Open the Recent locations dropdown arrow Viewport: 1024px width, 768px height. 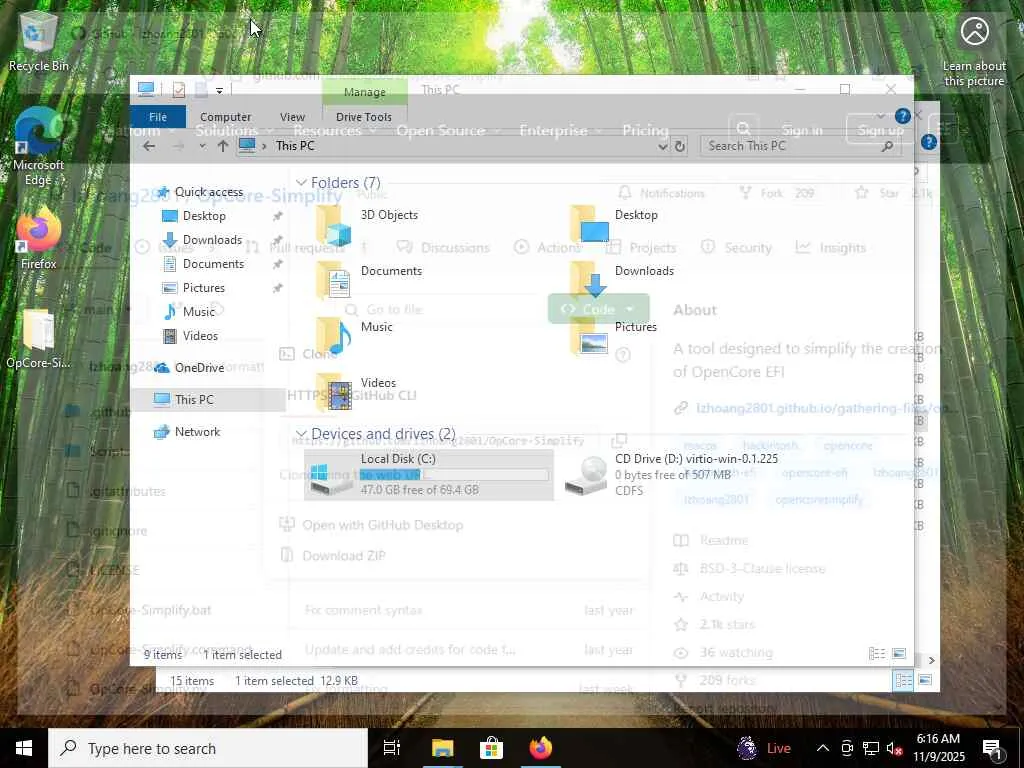(202, 146)
